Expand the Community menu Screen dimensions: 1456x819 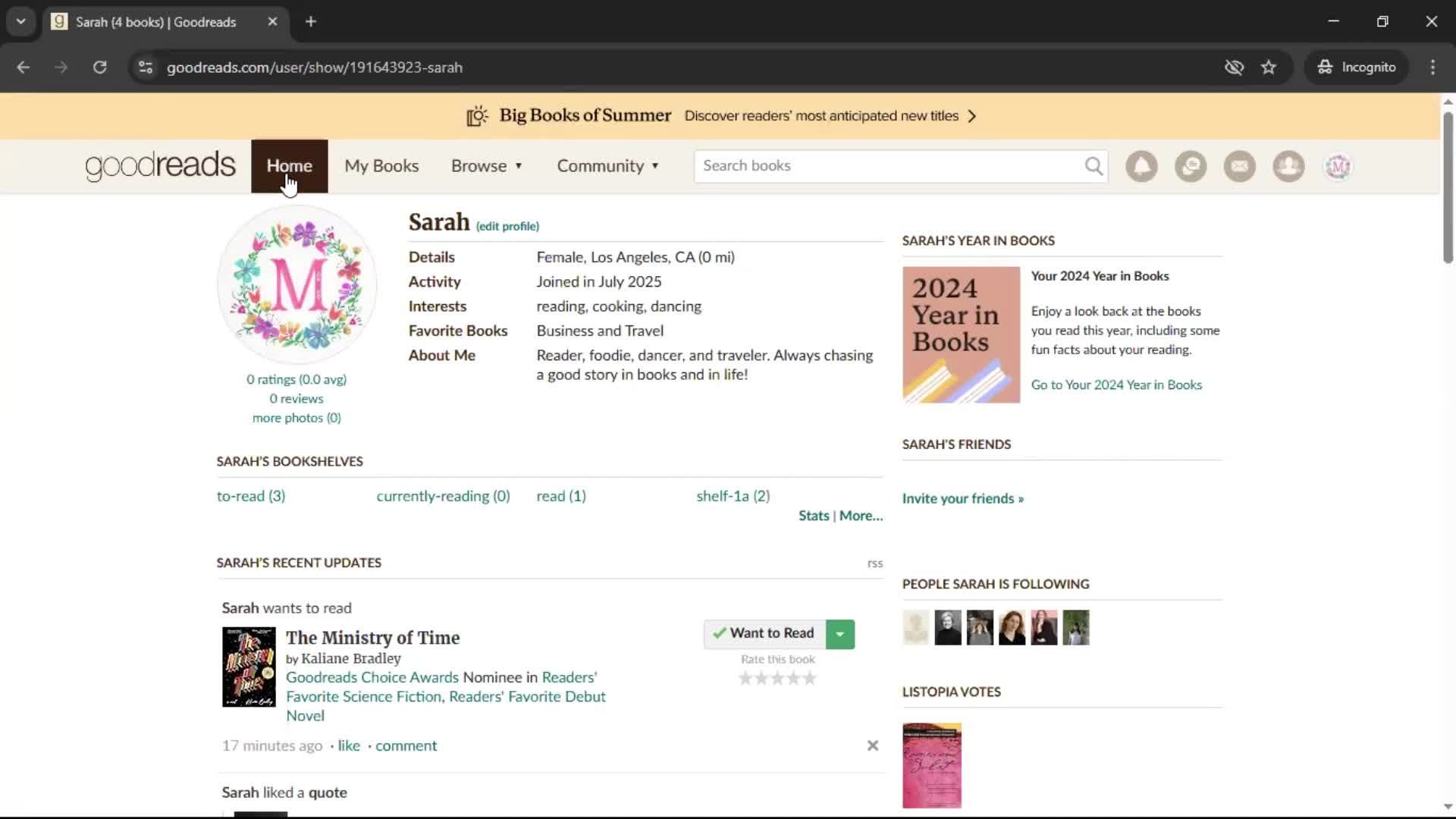(607, 165)
